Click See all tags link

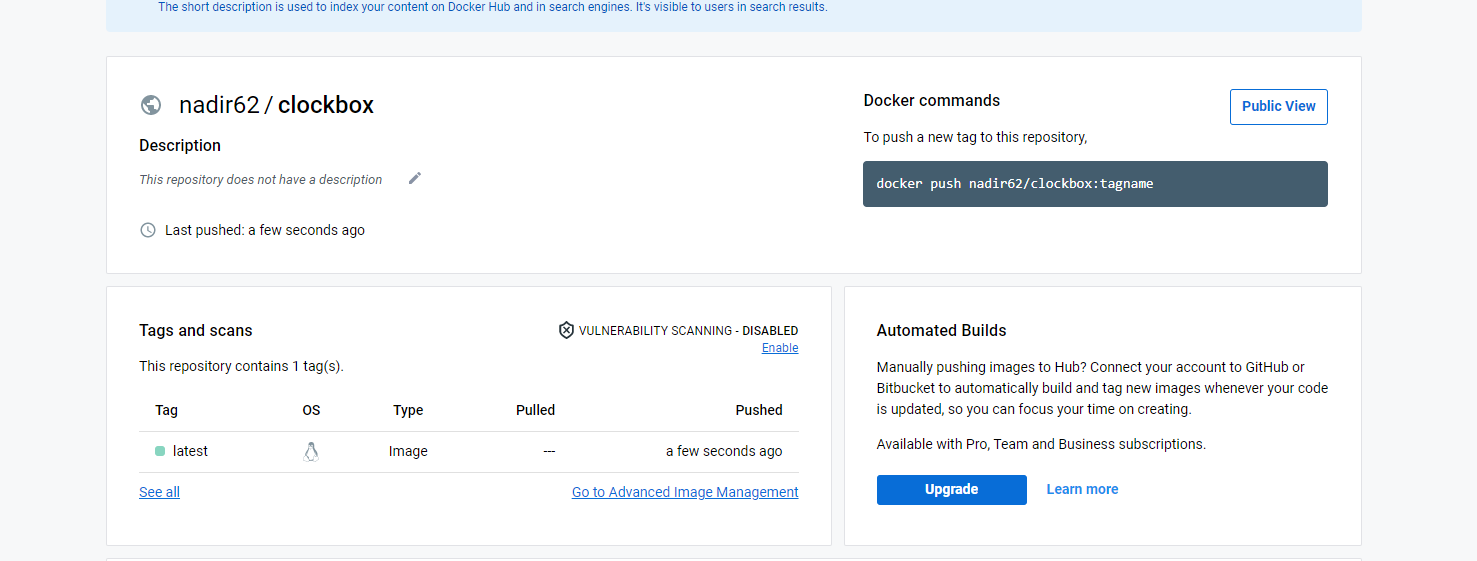click(x=160, y=492)
